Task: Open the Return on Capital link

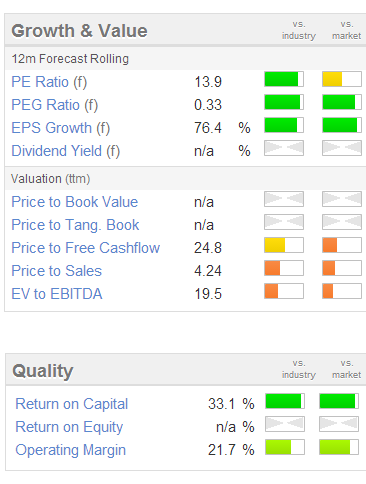Action: coord(72,404)
